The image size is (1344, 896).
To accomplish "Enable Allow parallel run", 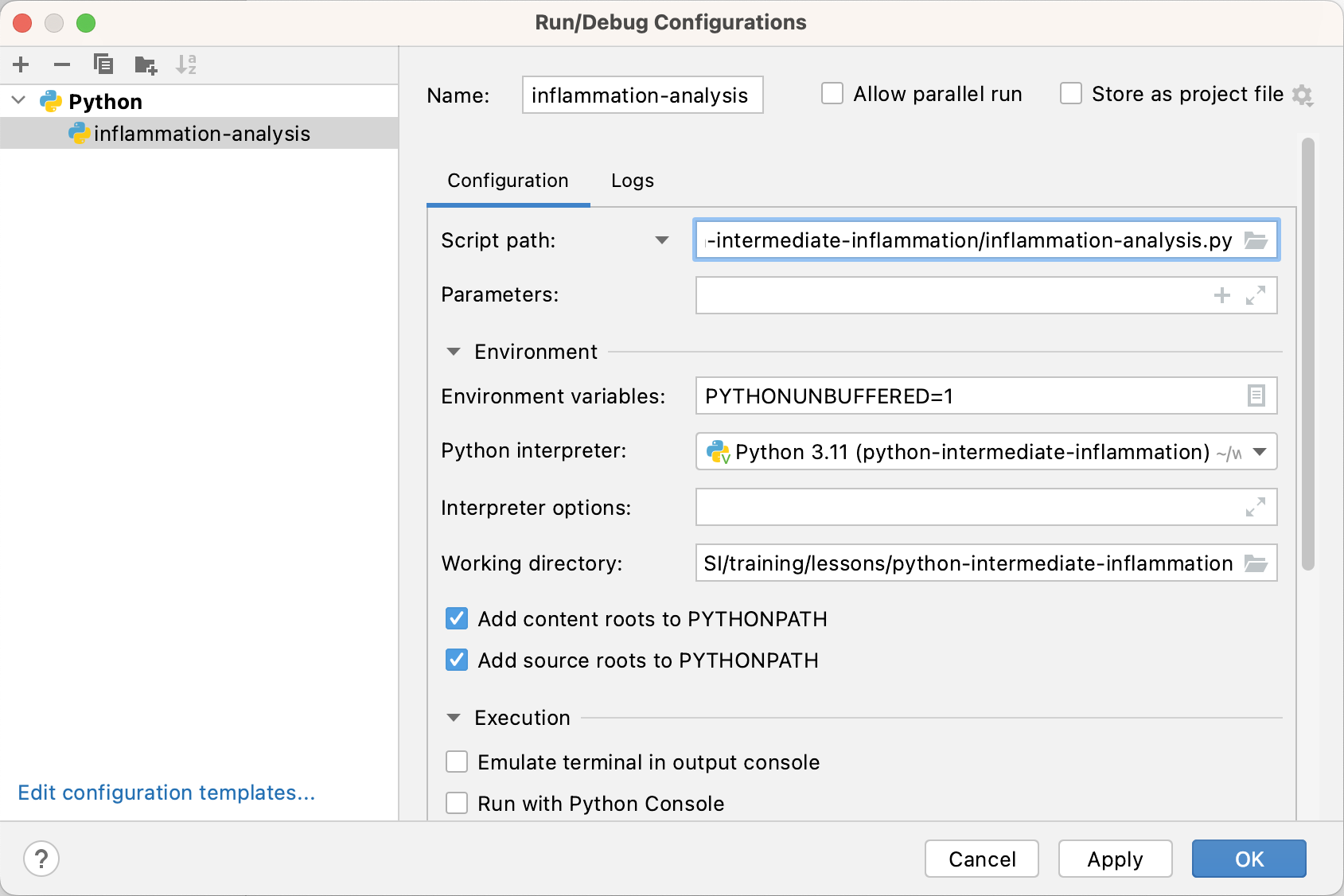I will click(x=832, y=93).
